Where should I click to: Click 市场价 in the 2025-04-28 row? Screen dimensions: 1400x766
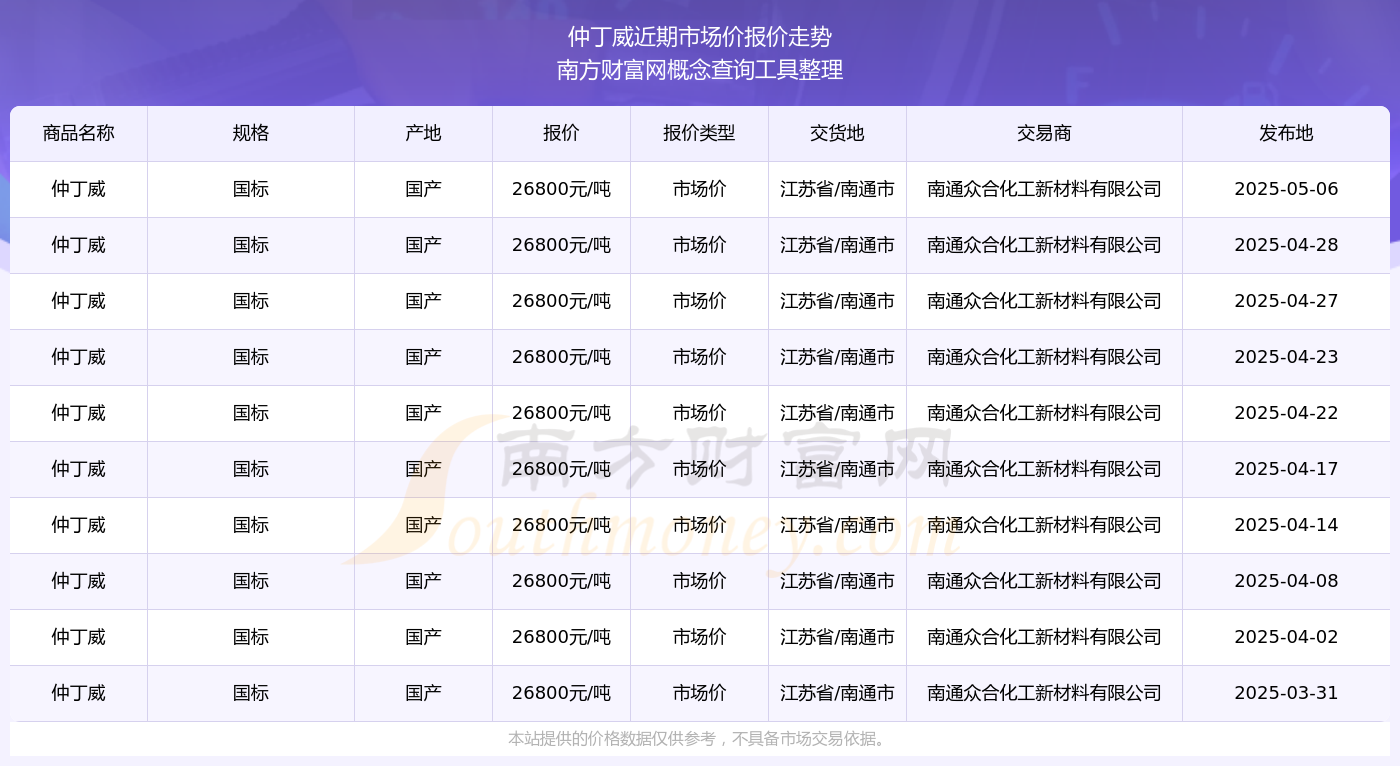click(x=699, y=245)
